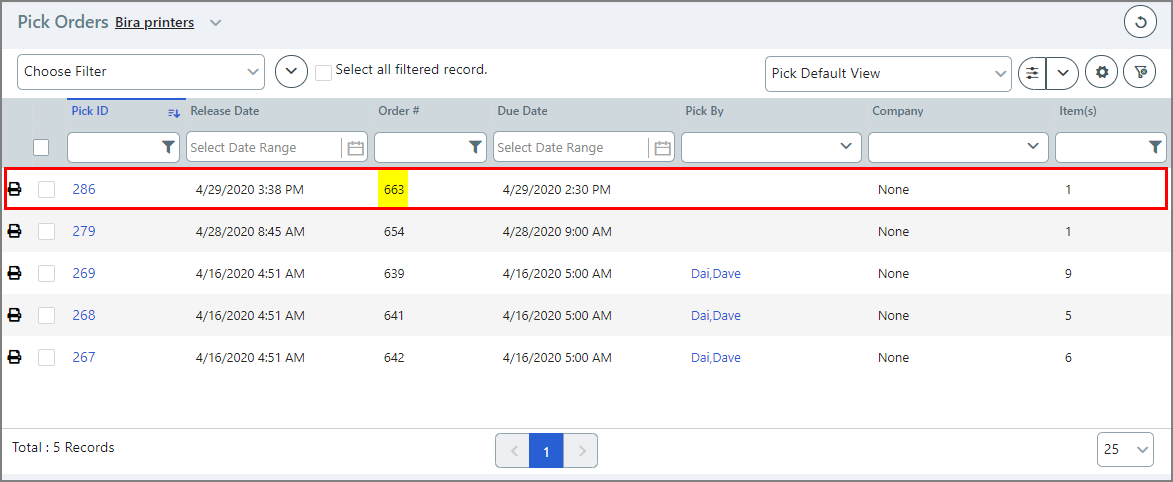Viewport: 1173px width, 482px height.
Task: Click the refresh icon in the header
Action: pos(1140,22)
